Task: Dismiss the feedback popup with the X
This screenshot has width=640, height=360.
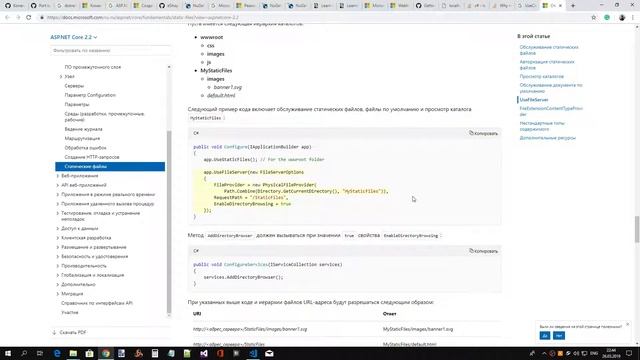Action: [x=627, y=324]
